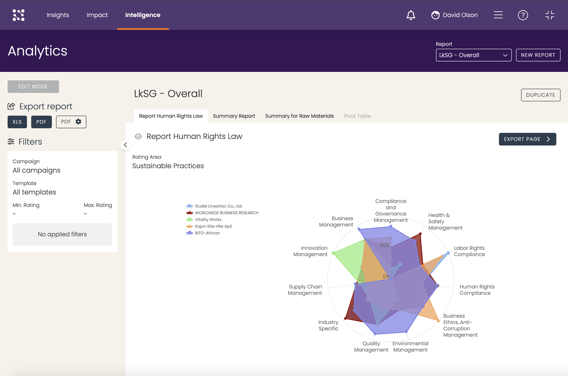568x376 pixels.
Task: Click the Business Management axis label
Action: [x=336, y=221]
